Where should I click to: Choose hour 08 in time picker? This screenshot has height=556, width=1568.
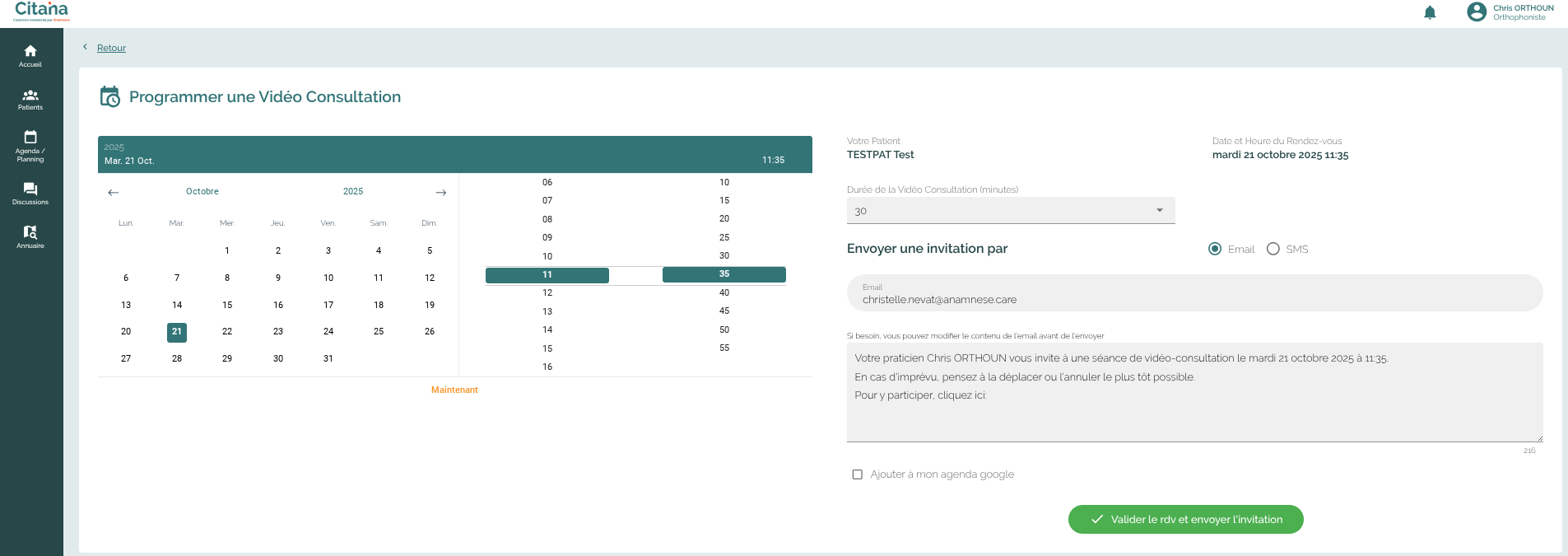pos(547,220)
